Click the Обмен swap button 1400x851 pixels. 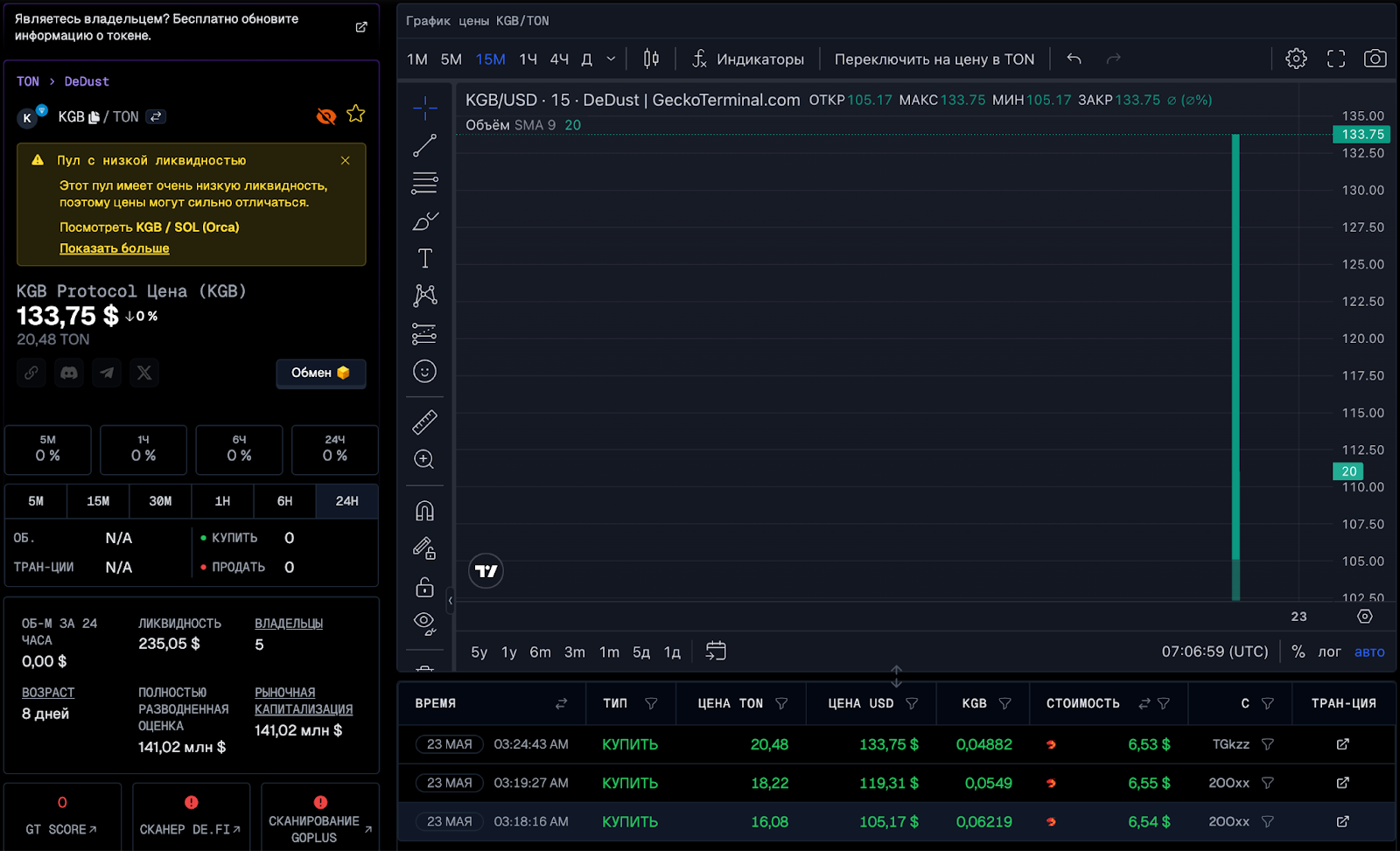pyautogui.click(x=321, y=373)
